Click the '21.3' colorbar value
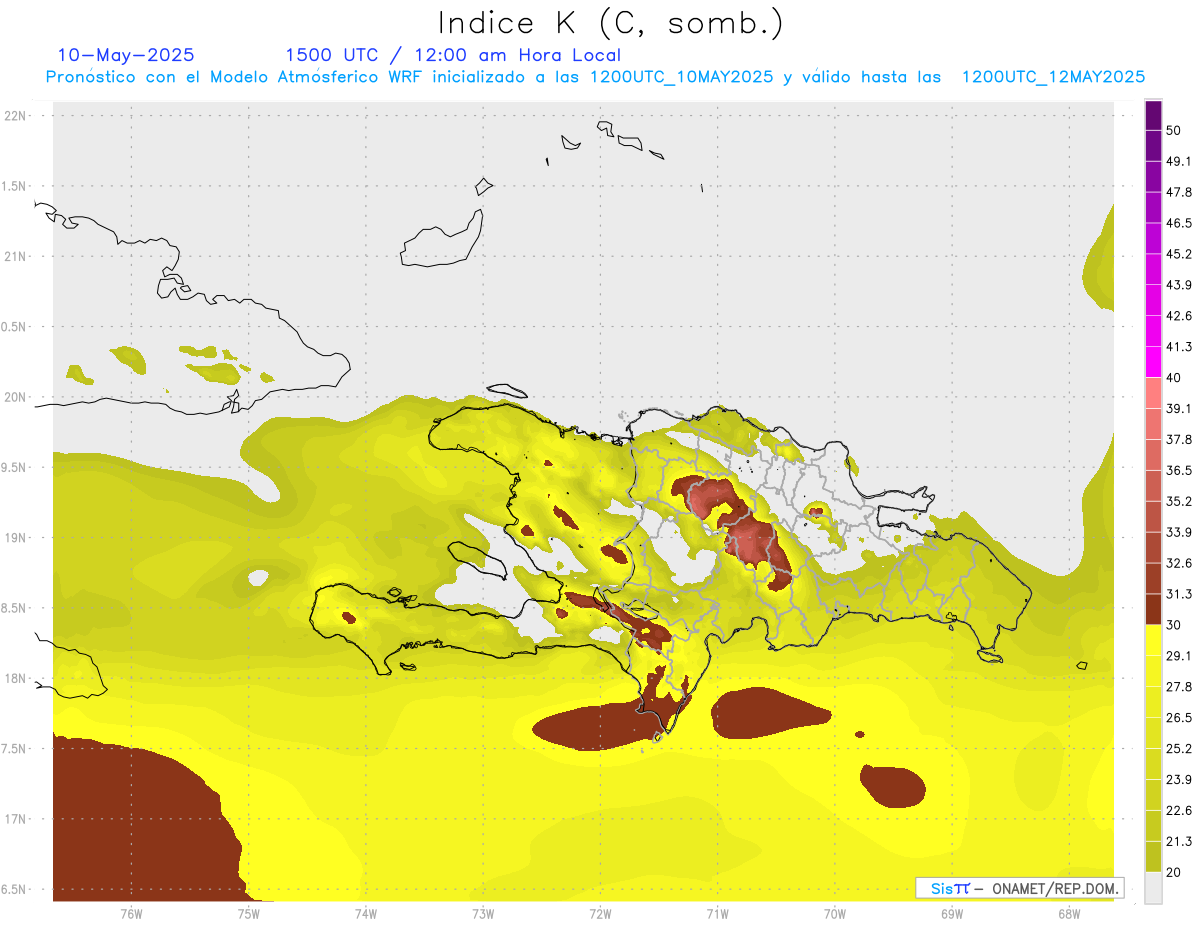 pos(1179,842)
